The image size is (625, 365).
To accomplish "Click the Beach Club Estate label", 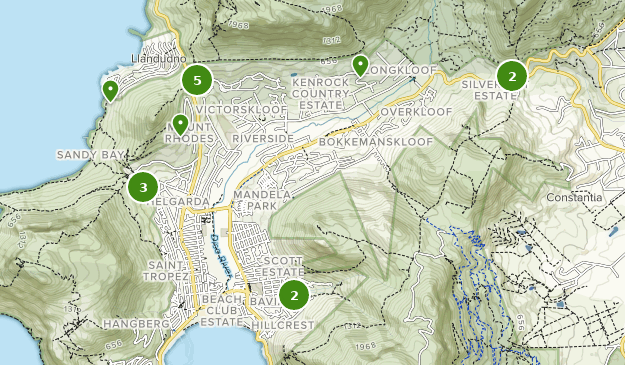I will point(222,310).
